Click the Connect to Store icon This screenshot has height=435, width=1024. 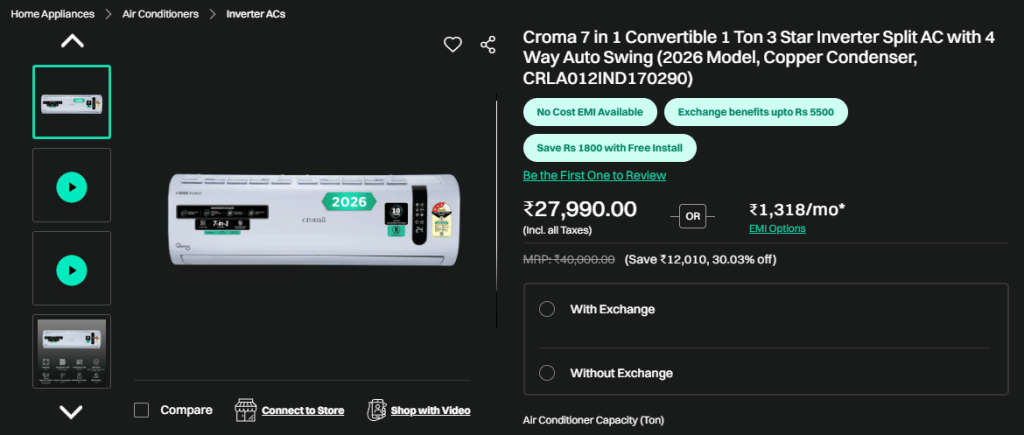246,410
